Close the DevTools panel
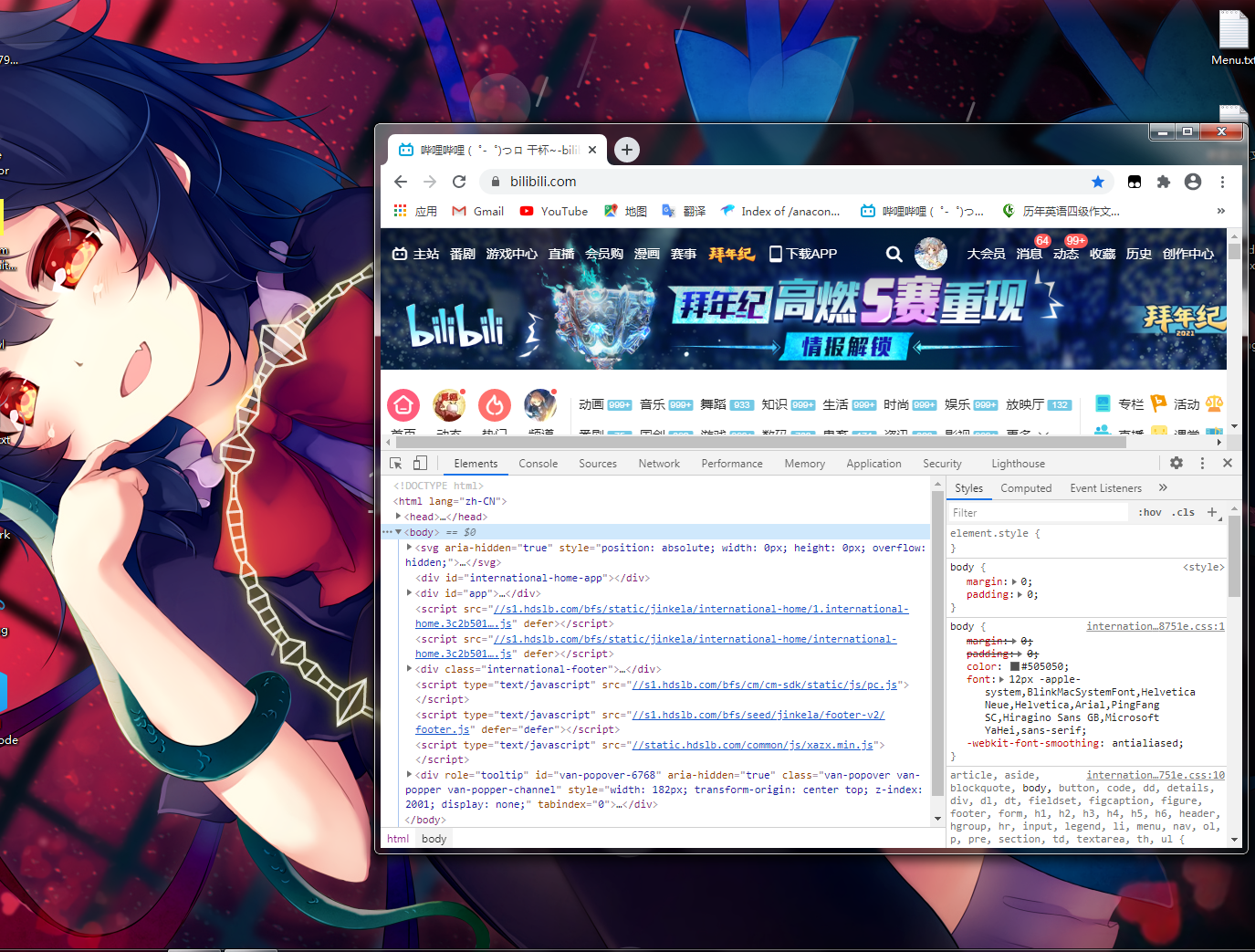The image size is (1255, 952). (x=1228, y=463)
